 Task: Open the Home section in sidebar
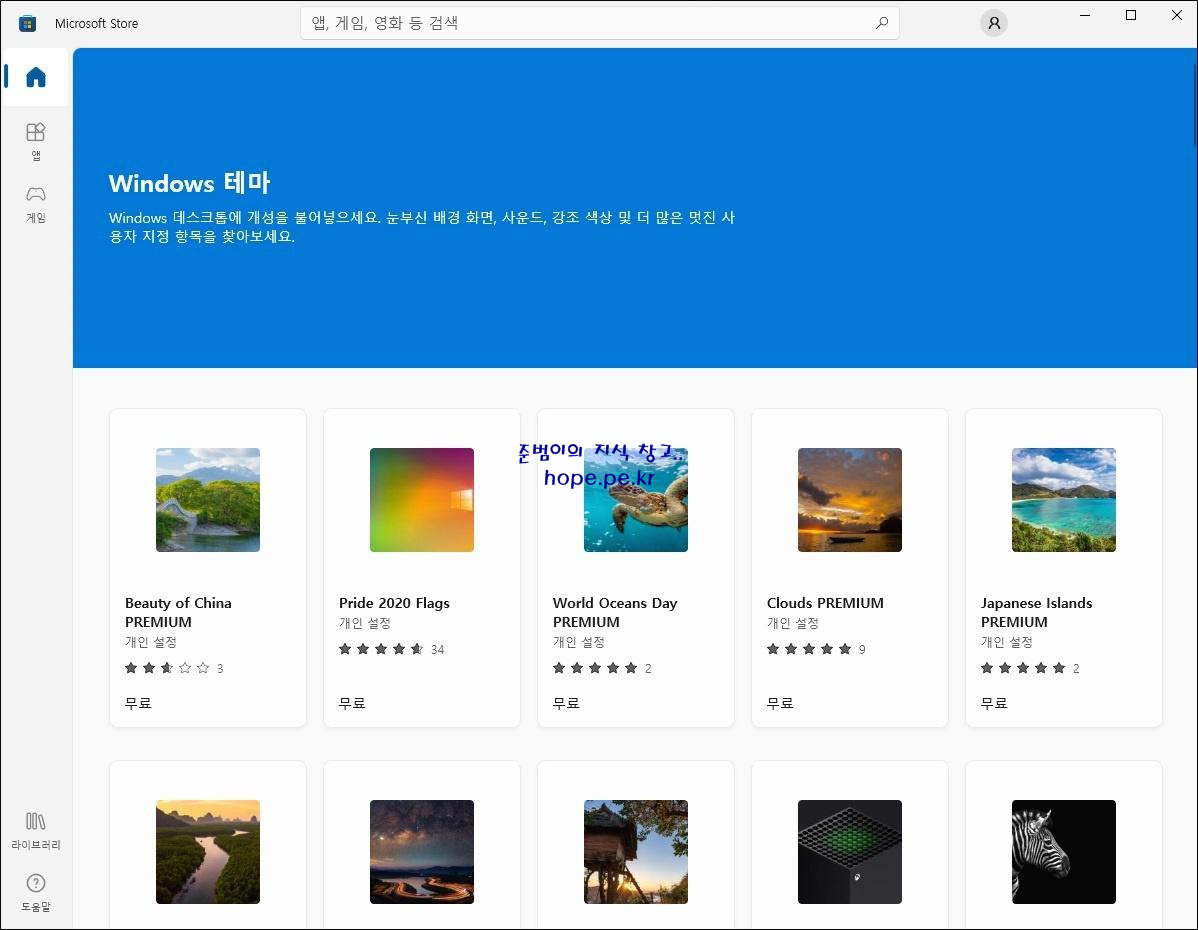[x=36, y=77]
